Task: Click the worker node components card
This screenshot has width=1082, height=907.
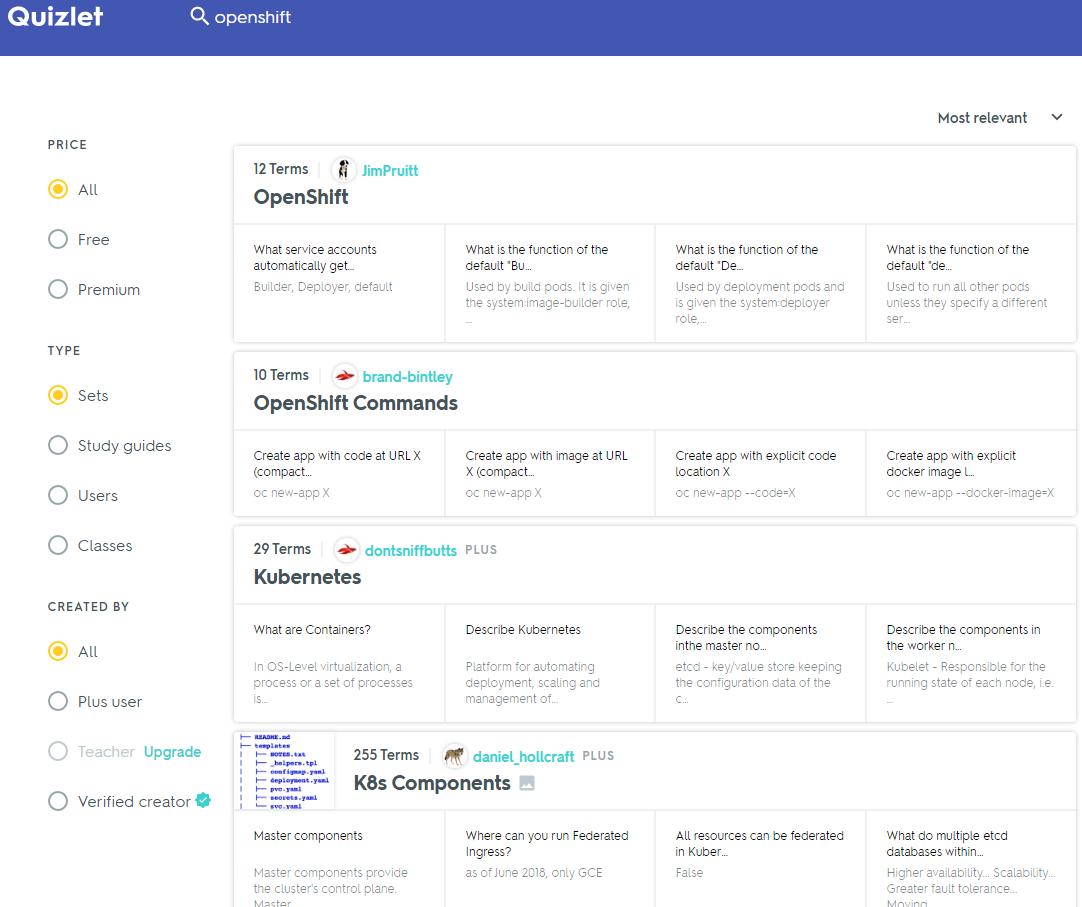Action: (x=971, y=663)
